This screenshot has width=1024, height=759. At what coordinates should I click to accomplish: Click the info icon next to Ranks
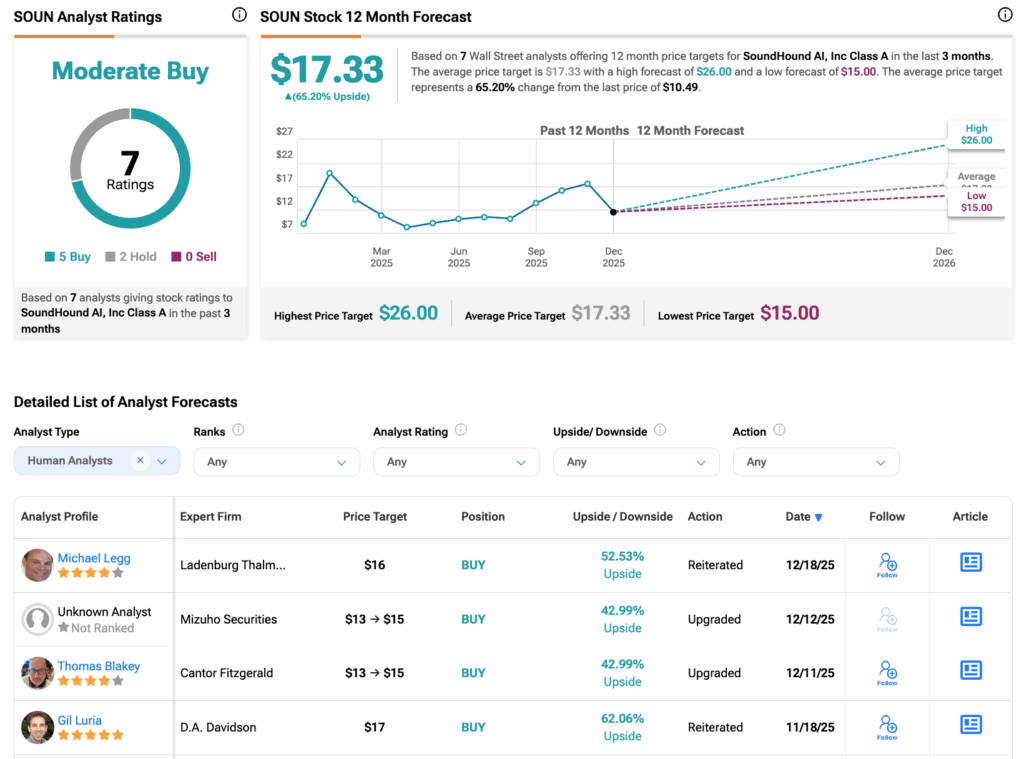point(238,431)
